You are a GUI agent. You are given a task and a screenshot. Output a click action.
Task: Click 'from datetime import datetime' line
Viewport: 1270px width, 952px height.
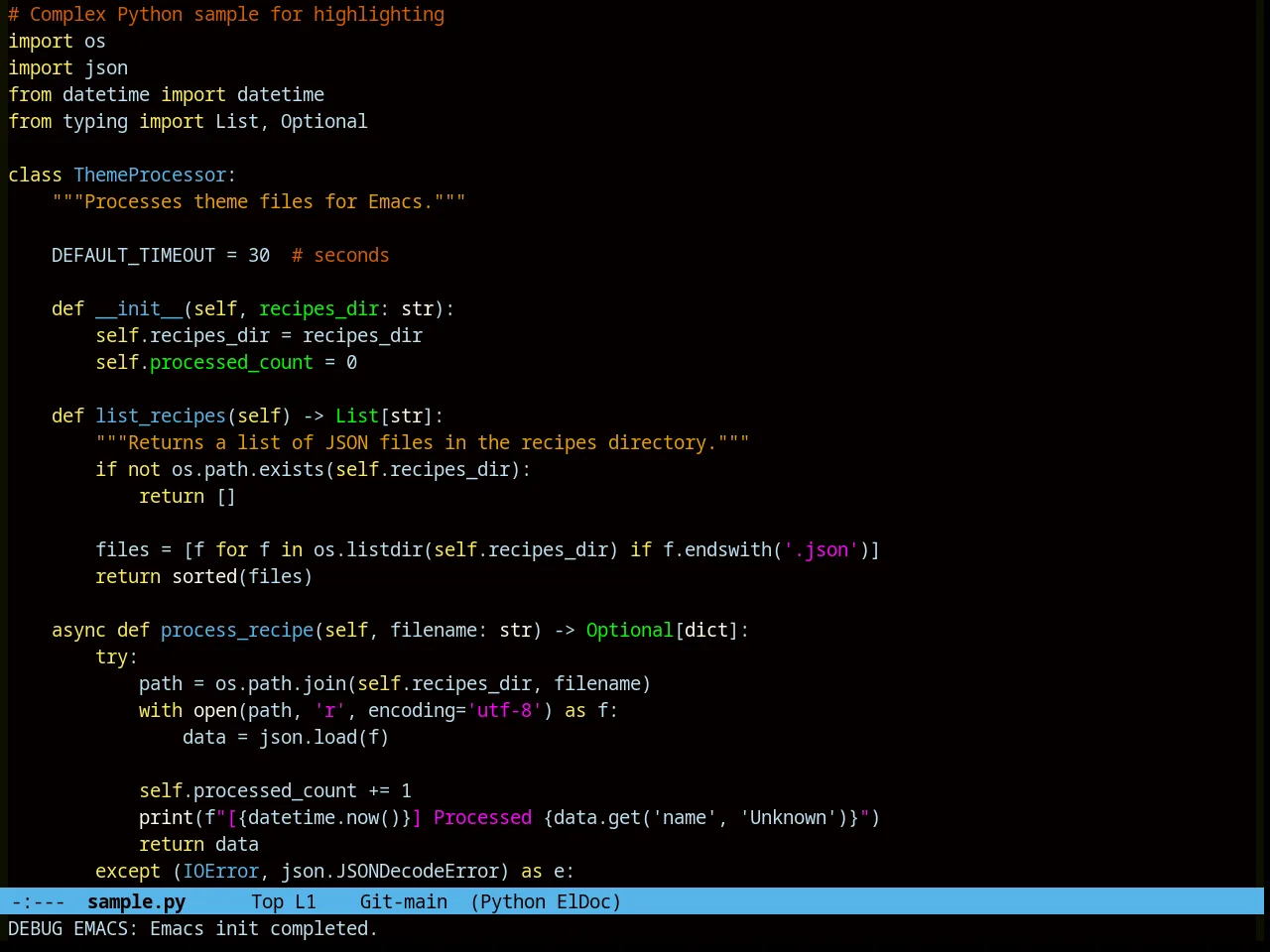coord(166,94)
